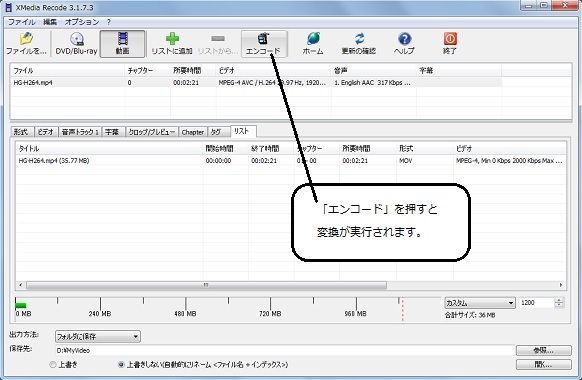582x380 pixels.
Task: Open the カスタム size preset dropdown
Action: click(x=480, y=303)
